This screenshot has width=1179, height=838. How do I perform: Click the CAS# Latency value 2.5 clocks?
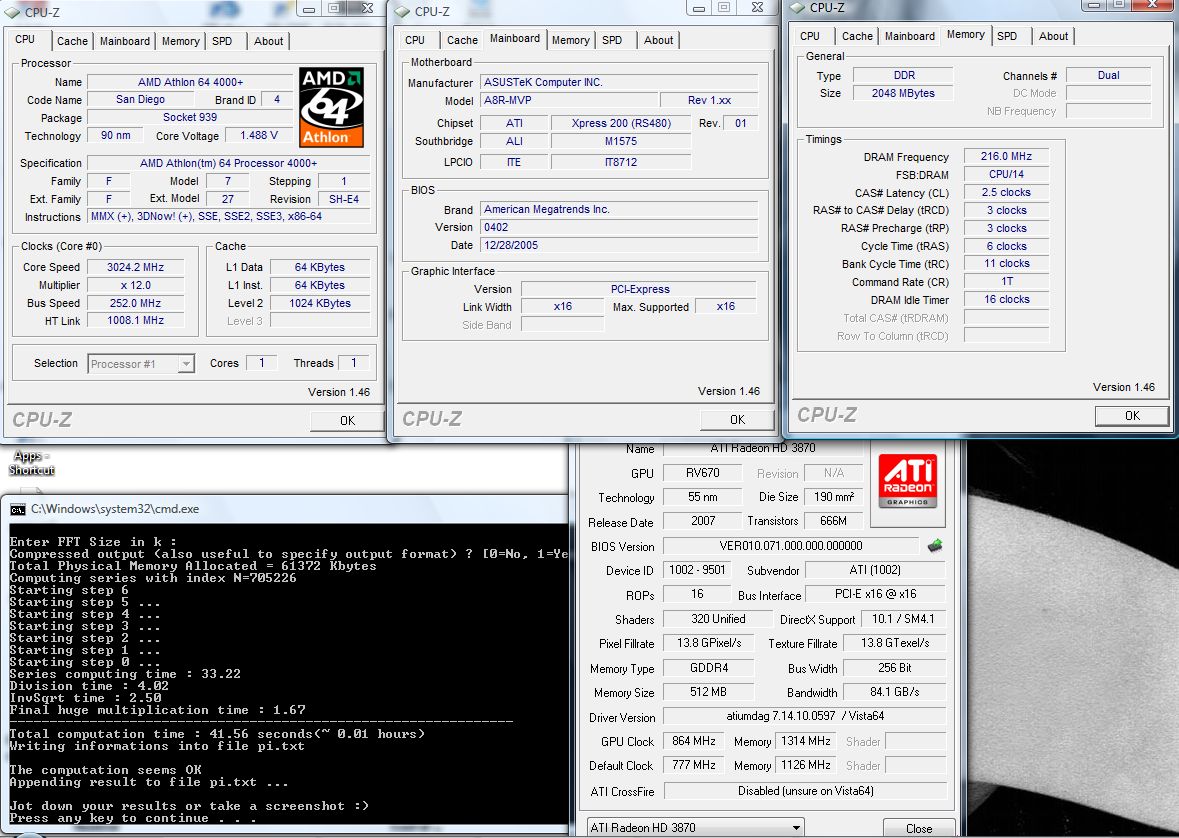(x=1006, y=193)
